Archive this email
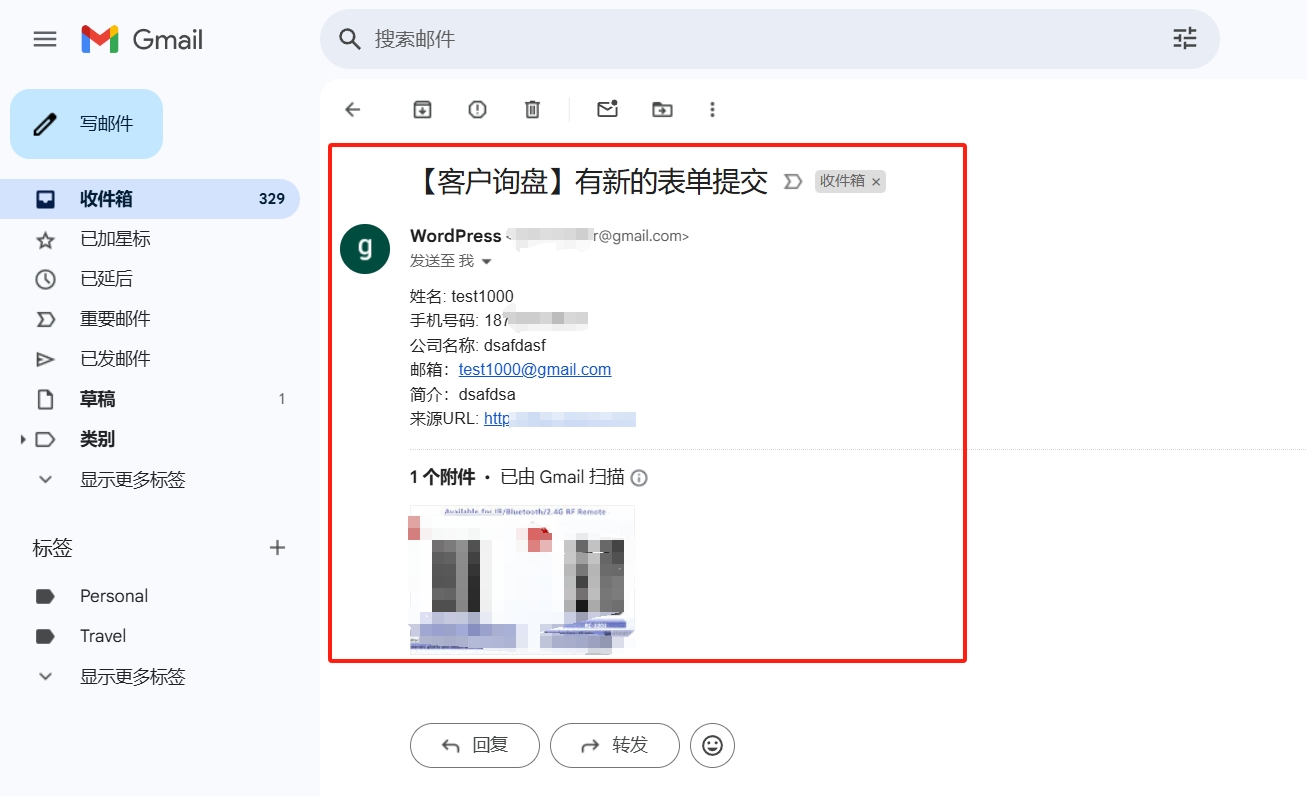This screenshot has height=796, width=1307. pos(422,109)
